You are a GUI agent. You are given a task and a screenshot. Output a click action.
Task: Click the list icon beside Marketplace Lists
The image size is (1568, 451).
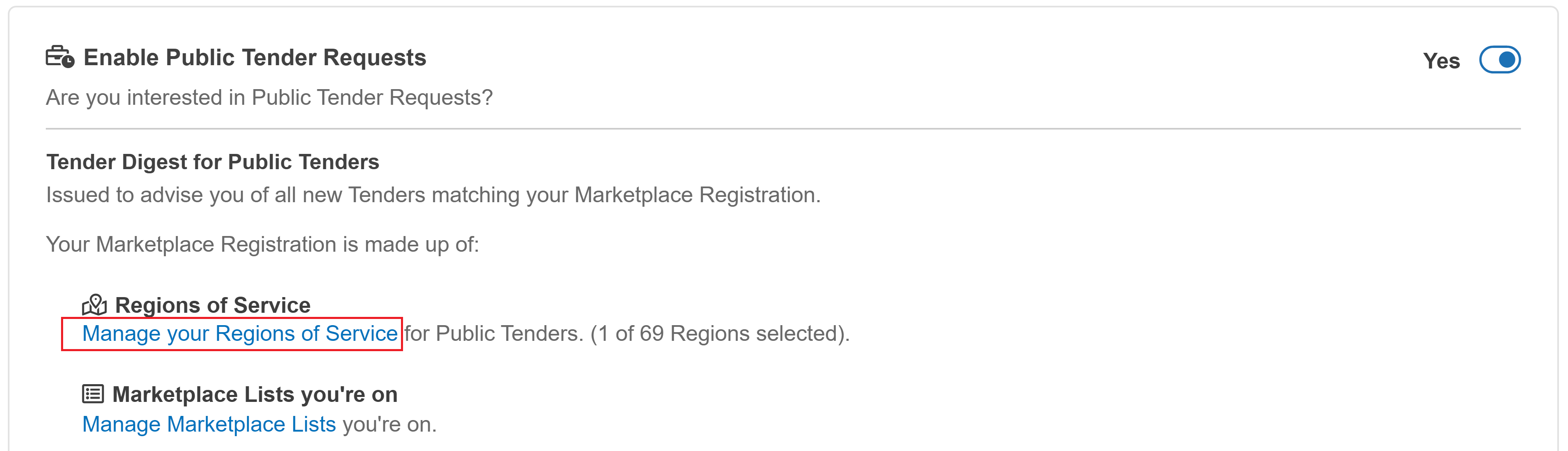(x=93, y=394)
